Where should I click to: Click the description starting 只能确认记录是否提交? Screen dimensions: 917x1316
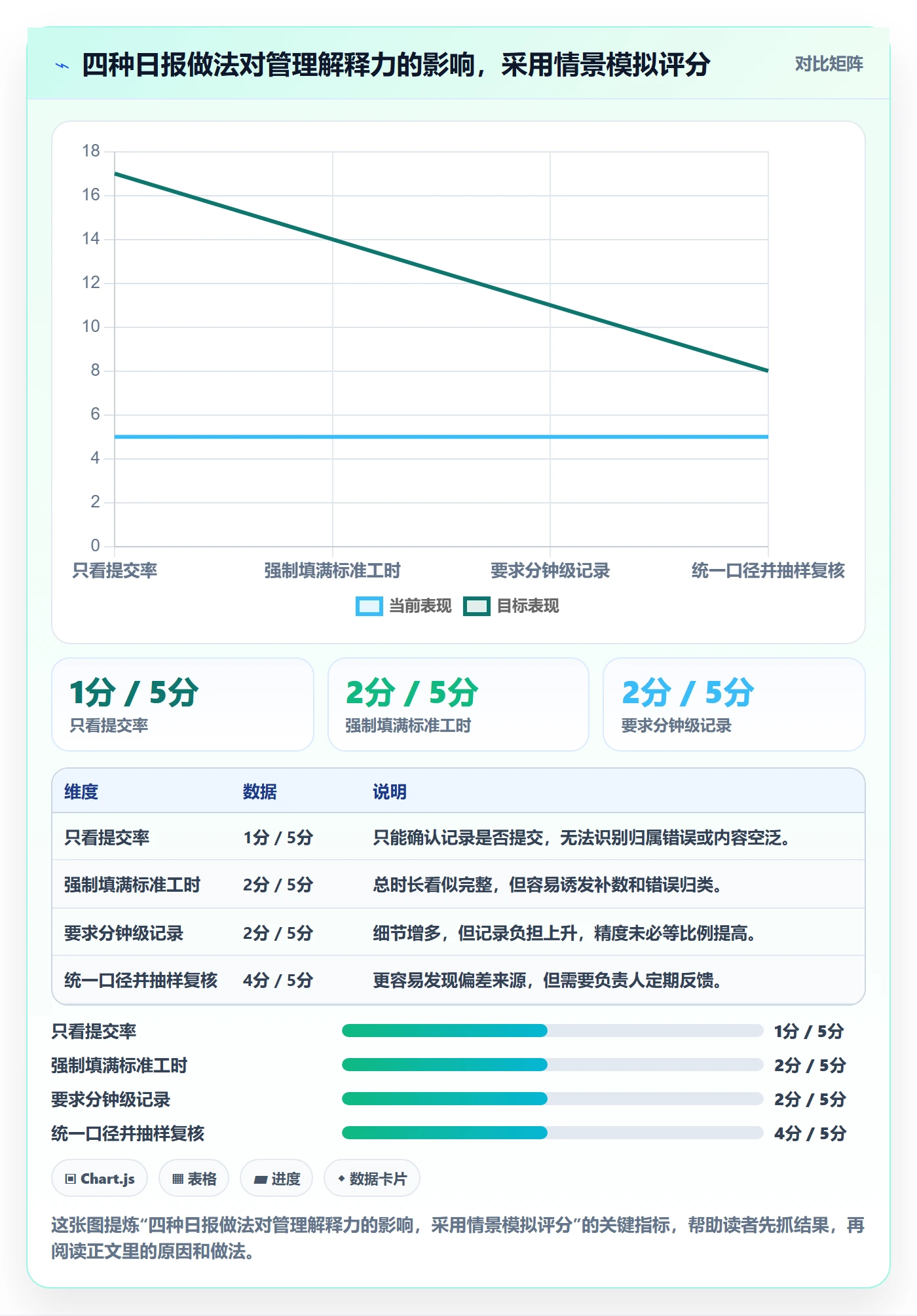point(582,837)
